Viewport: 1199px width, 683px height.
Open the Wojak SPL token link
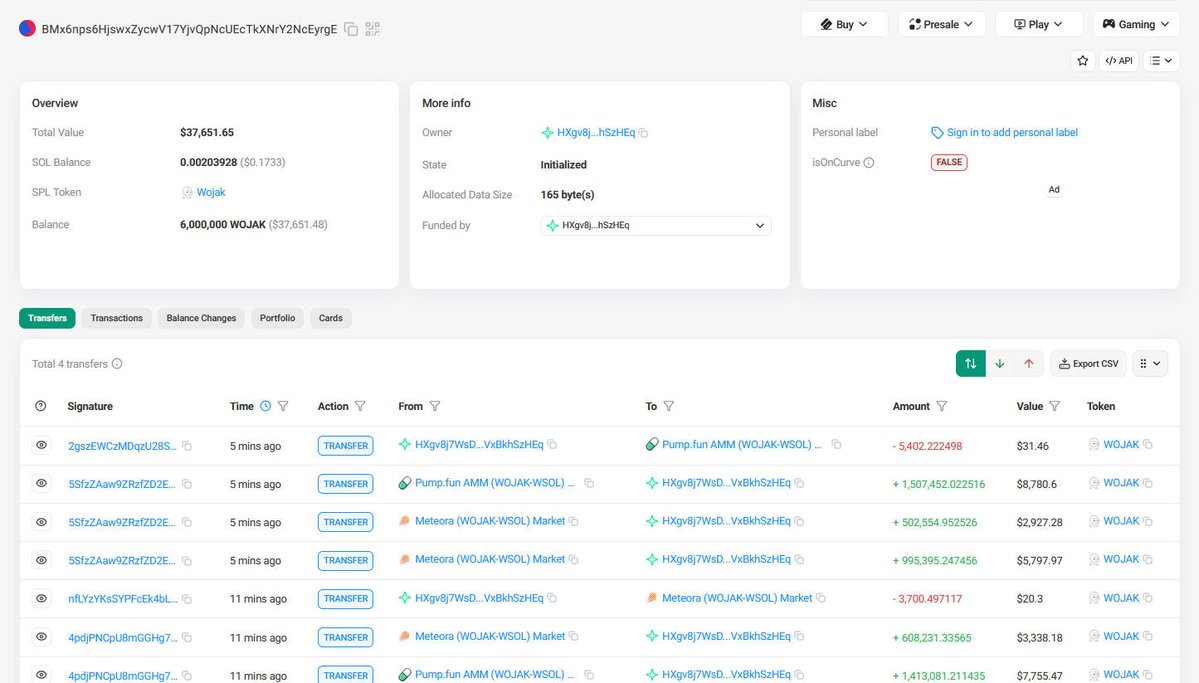[210, 192]
